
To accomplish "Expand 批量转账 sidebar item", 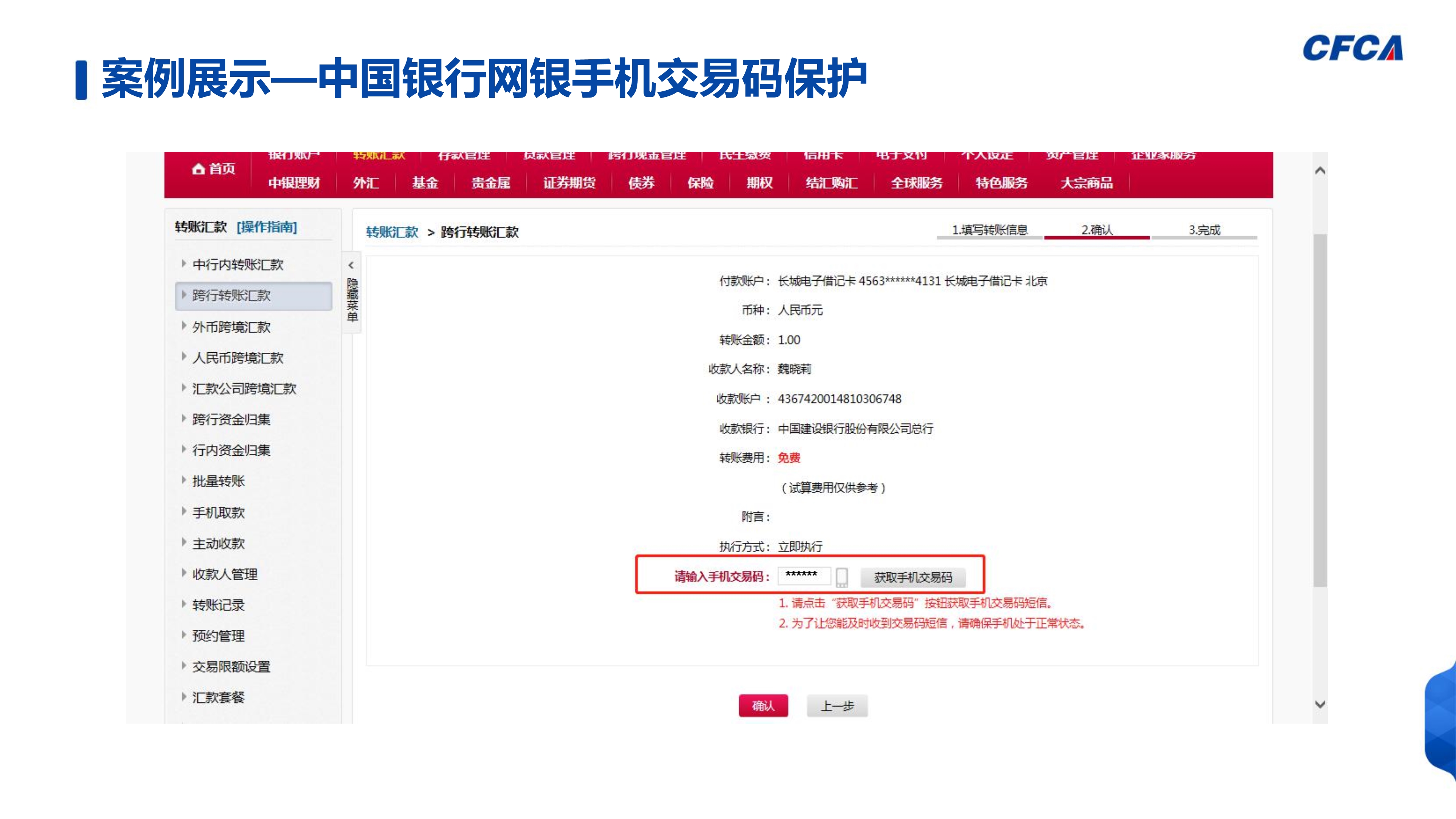I will click(218, 481).
